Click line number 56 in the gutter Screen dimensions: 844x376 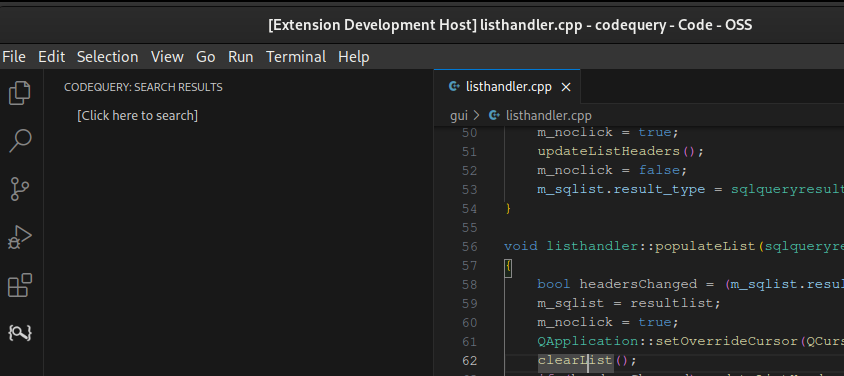(x=470, y=246)
